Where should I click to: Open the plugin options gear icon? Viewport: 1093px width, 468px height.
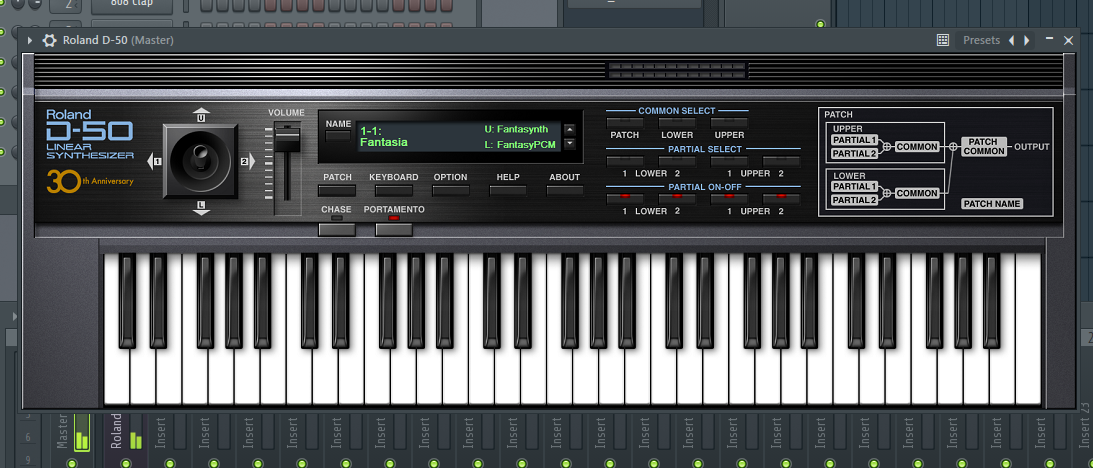pos(49,40)
